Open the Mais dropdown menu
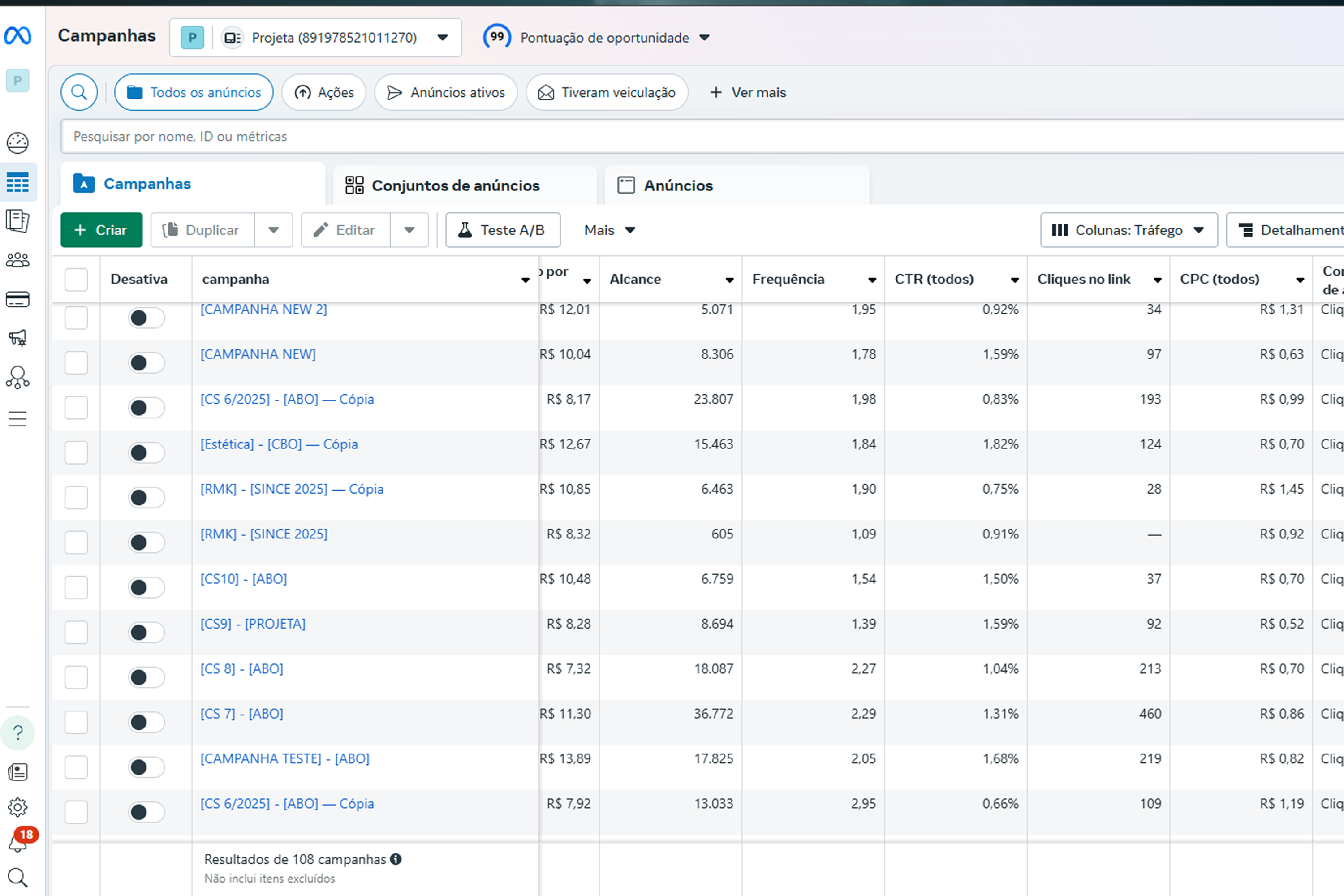The image size is (1344, 896). click(610, 230)
